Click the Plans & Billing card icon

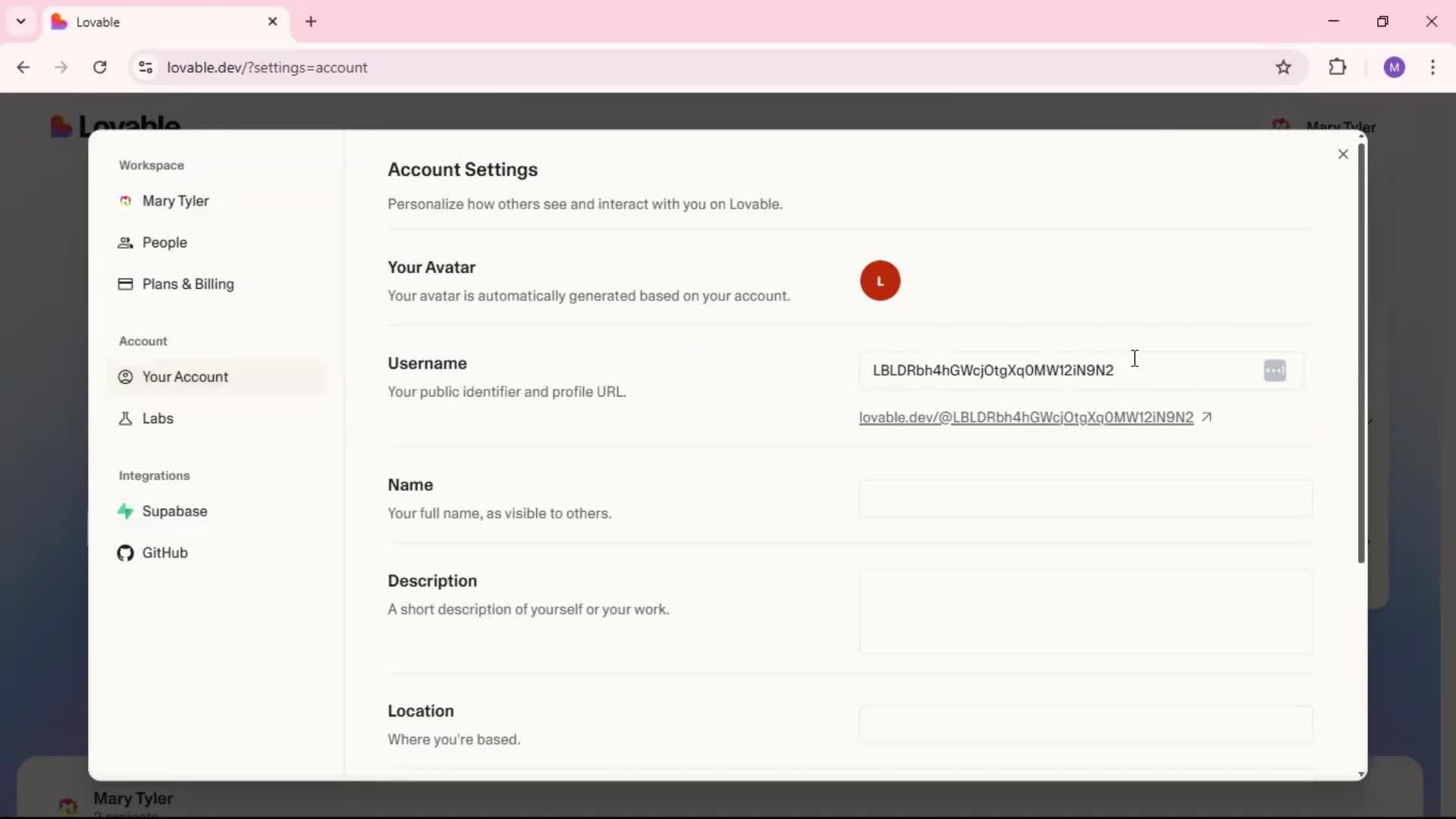pos(125,284)
